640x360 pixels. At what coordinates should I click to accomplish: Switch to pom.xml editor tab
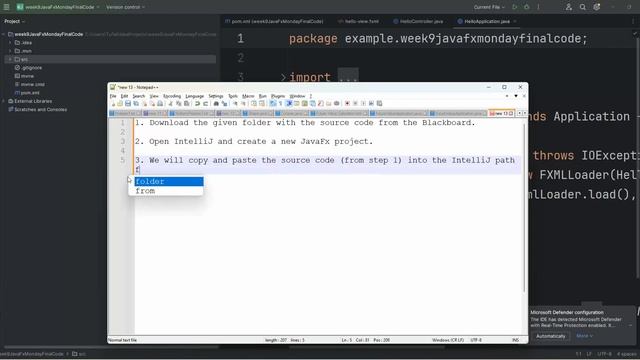[x=274, y=21]
